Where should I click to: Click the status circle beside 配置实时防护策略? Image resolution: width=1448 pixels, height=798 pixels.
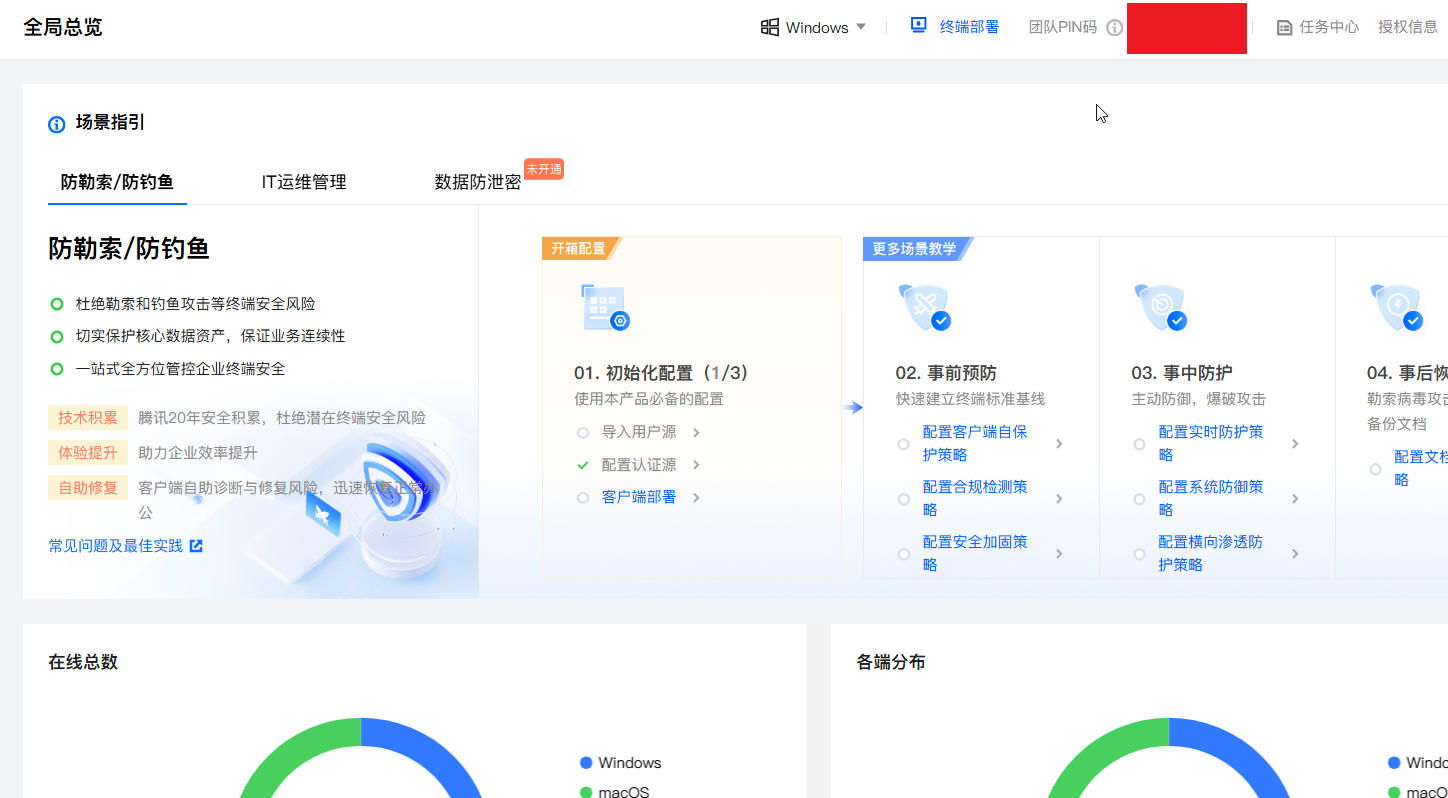point(1140,444)
